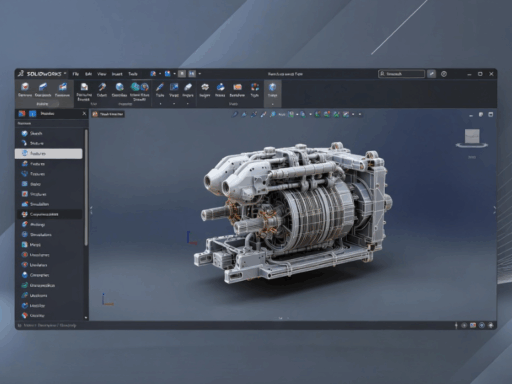The image size is (512, 384).
Task: Expand the arrow below the eraser-like icon
Action: (188, 104)
